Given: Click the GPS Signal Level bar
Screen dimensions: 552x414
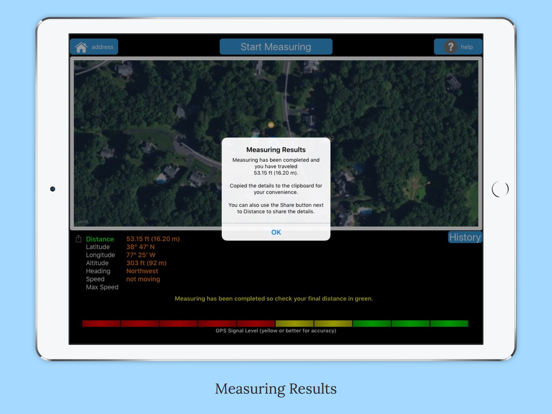Looking at the screenshot, I should tap(275, 324).
